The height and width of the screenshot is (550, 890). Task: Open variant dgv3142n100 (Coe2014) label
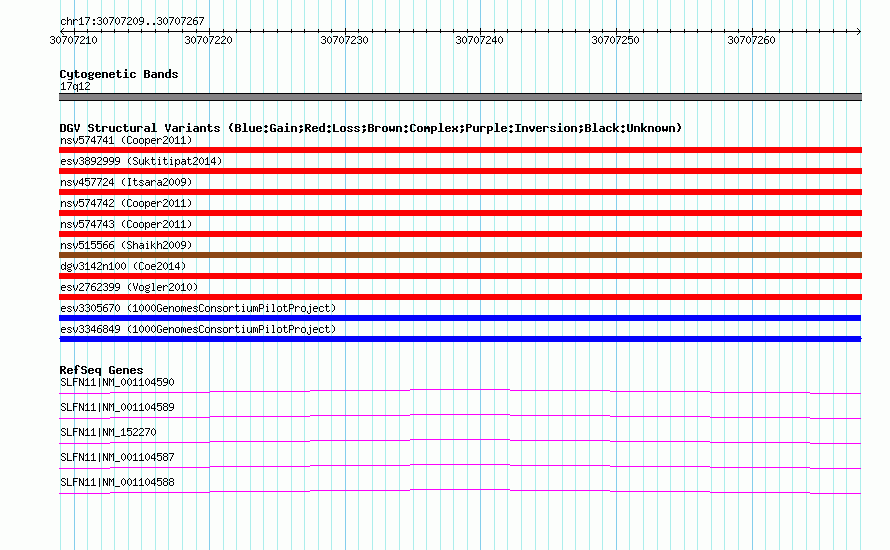coord(123,266)
